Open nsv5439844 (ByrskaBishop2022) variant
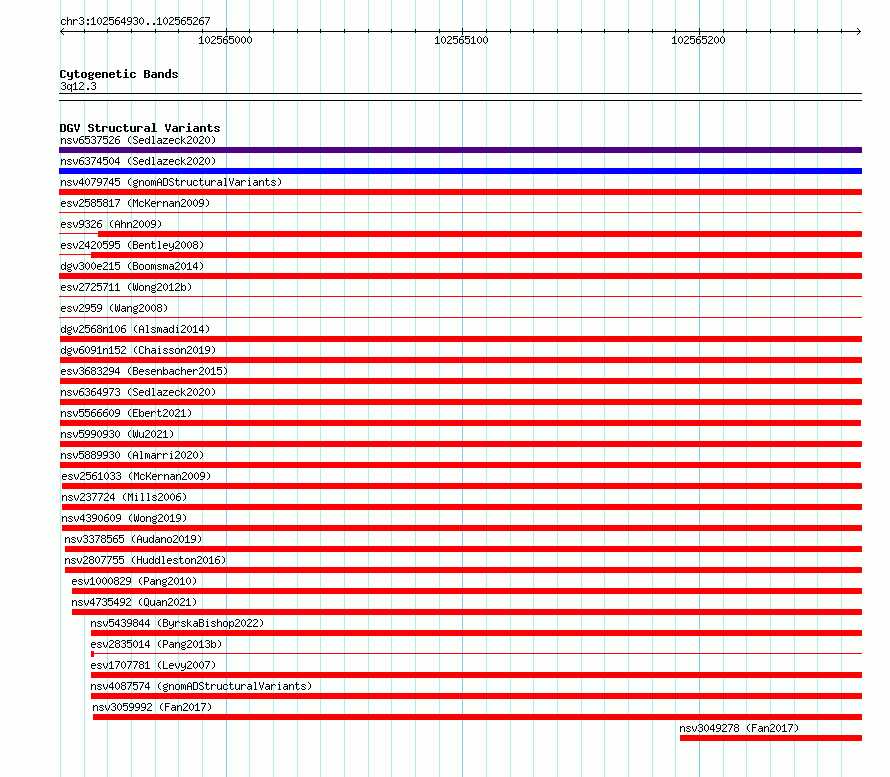 (x=177, y=623)
